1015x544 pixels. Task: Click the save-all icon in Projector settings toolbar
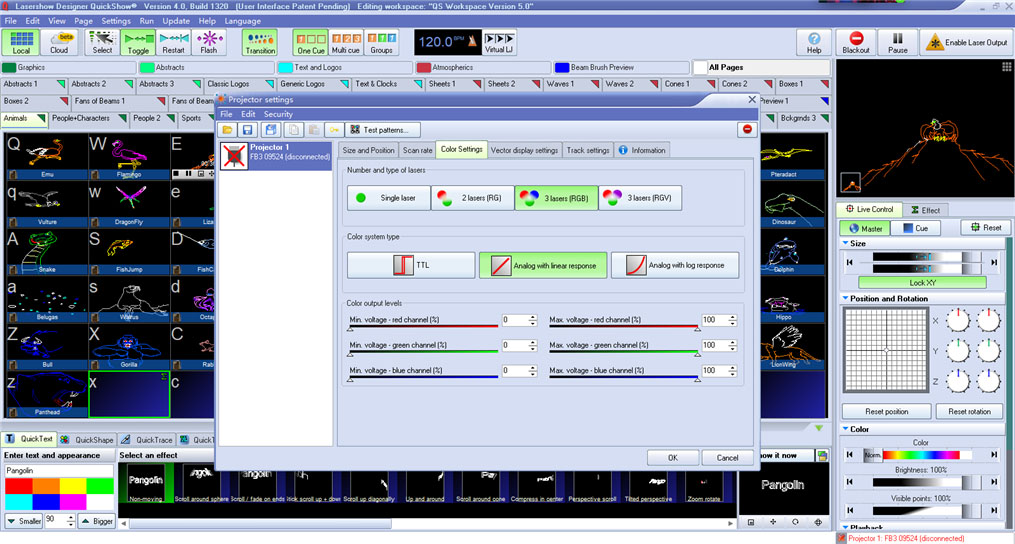271,130
